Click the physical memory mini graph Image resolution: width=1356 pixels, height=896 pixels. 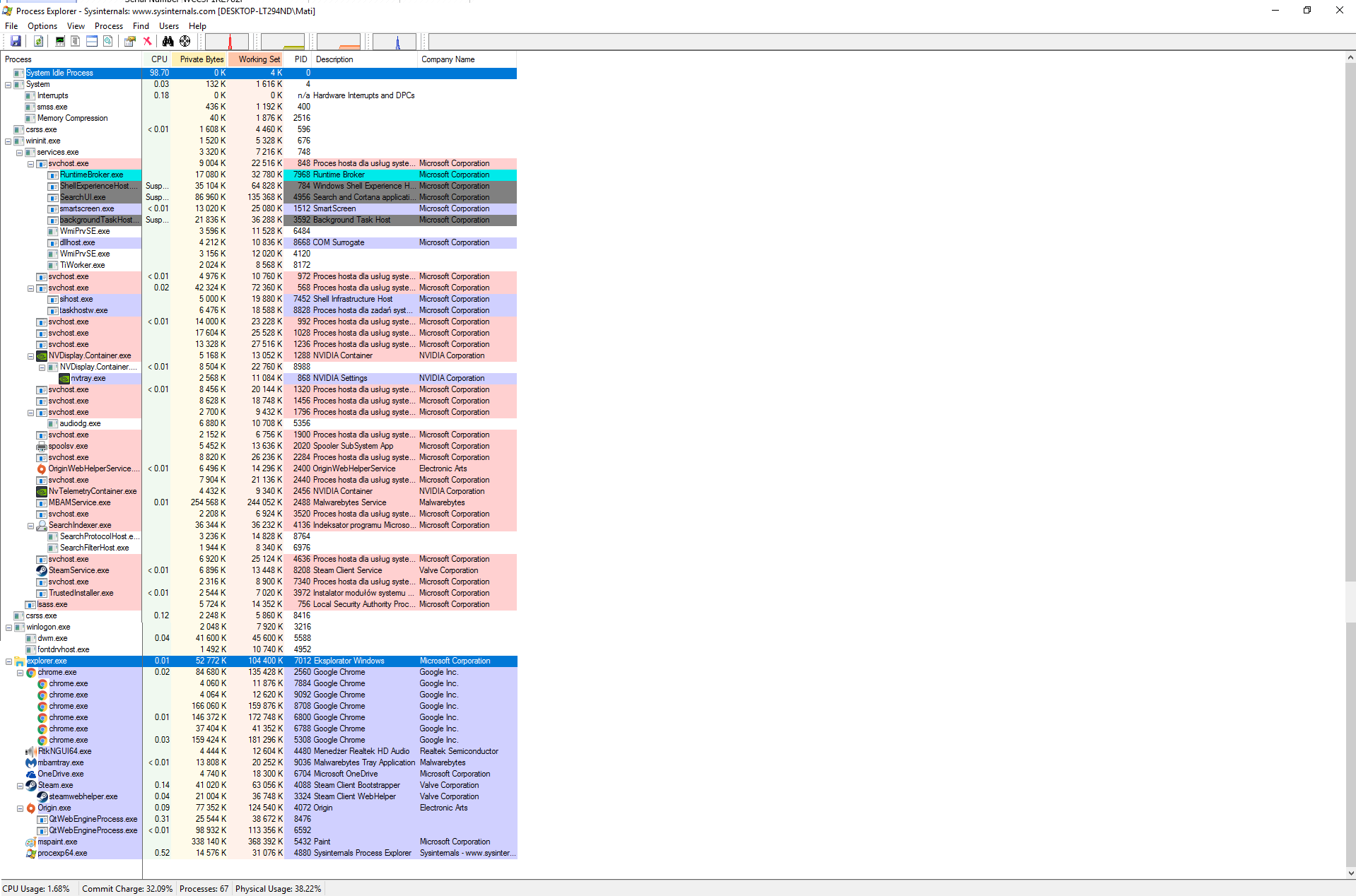click(x=339, y=42)
